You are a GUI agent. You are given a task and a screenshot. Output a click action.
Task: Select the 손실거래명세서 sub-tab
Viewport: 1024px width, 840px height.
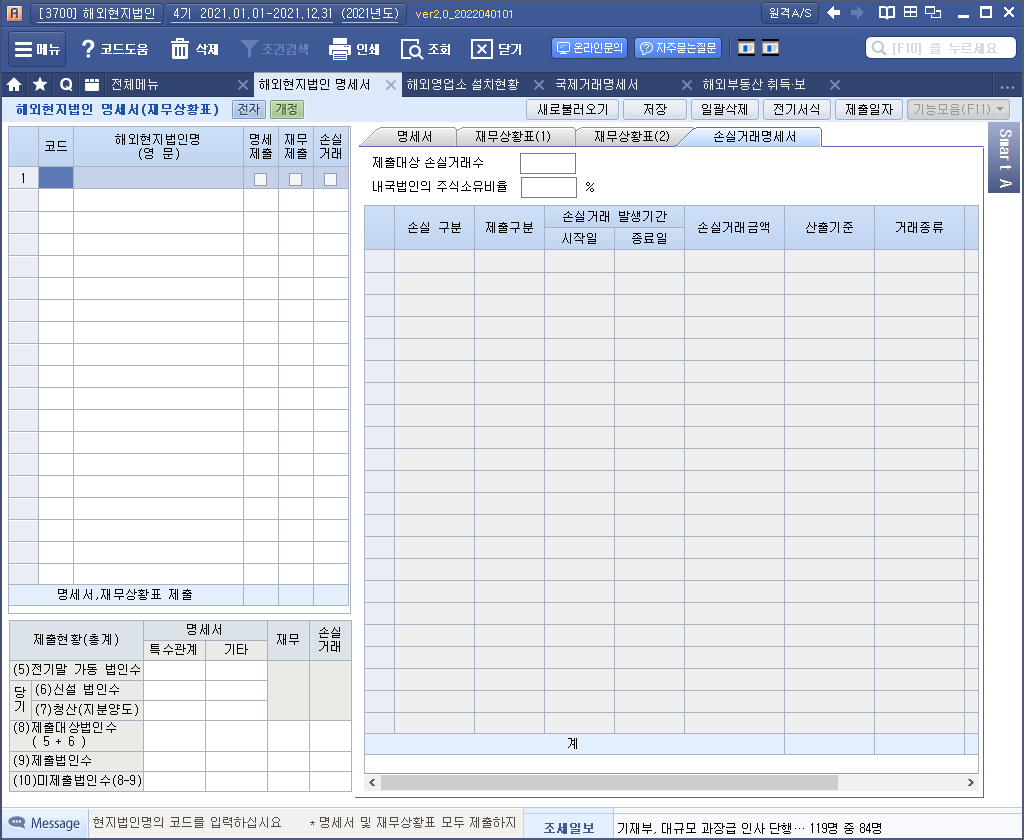point(754,137)
